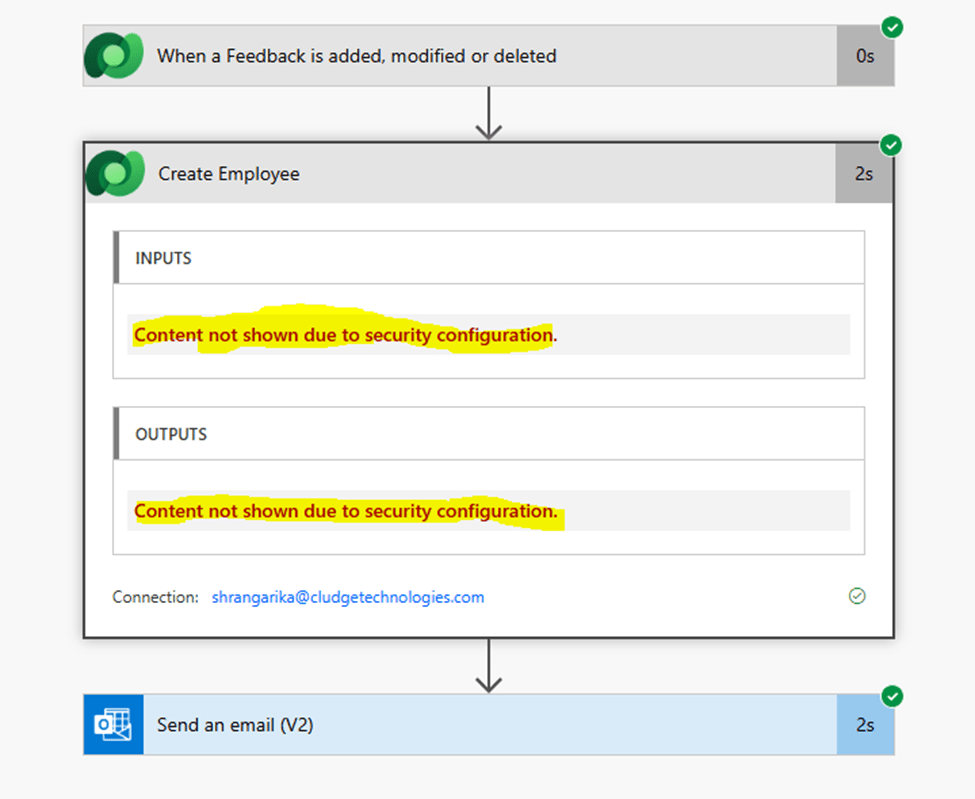Select the INPUTS section header

click(164, 258)
